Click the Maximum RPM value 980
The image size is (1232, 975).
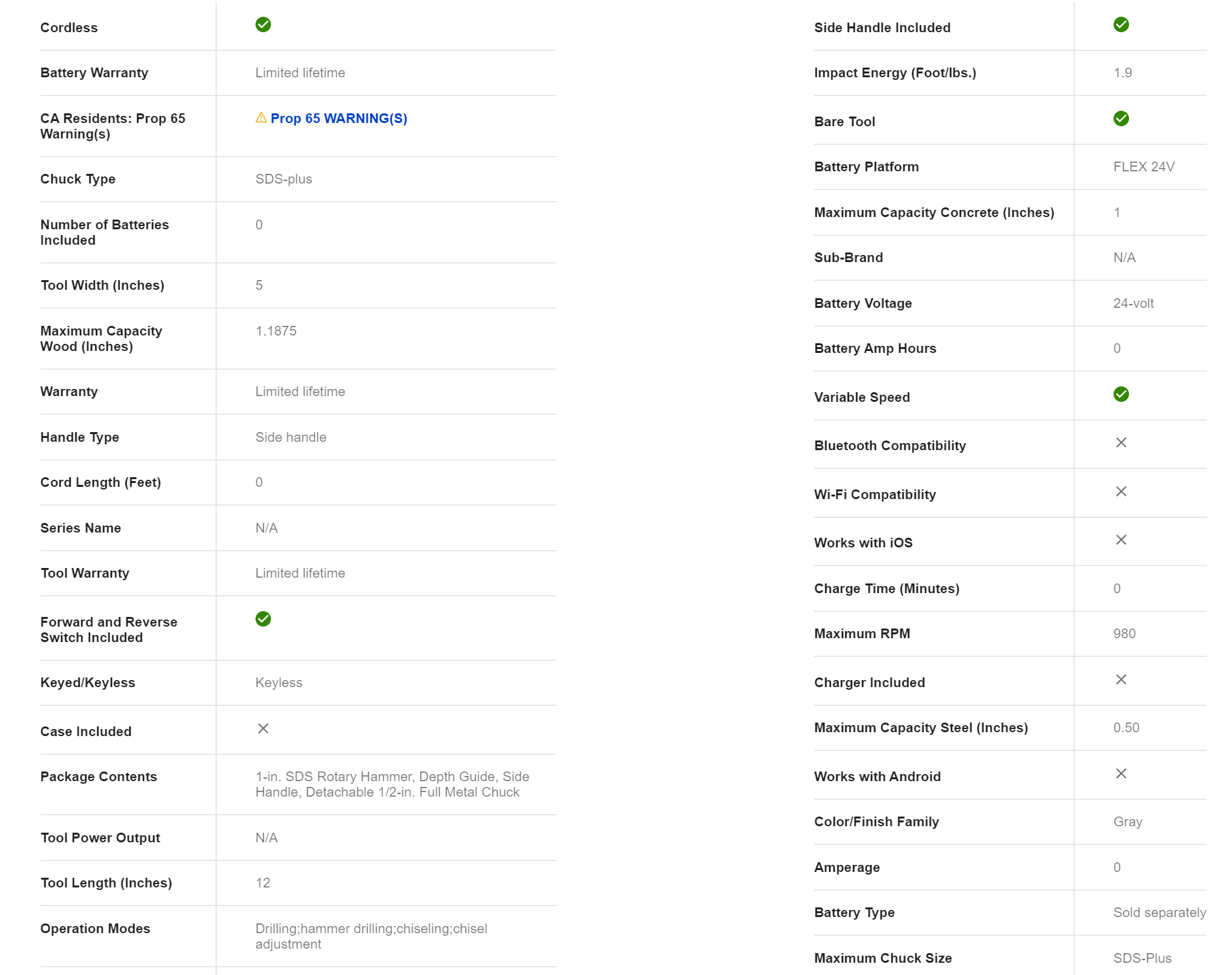coord(1124,634)
